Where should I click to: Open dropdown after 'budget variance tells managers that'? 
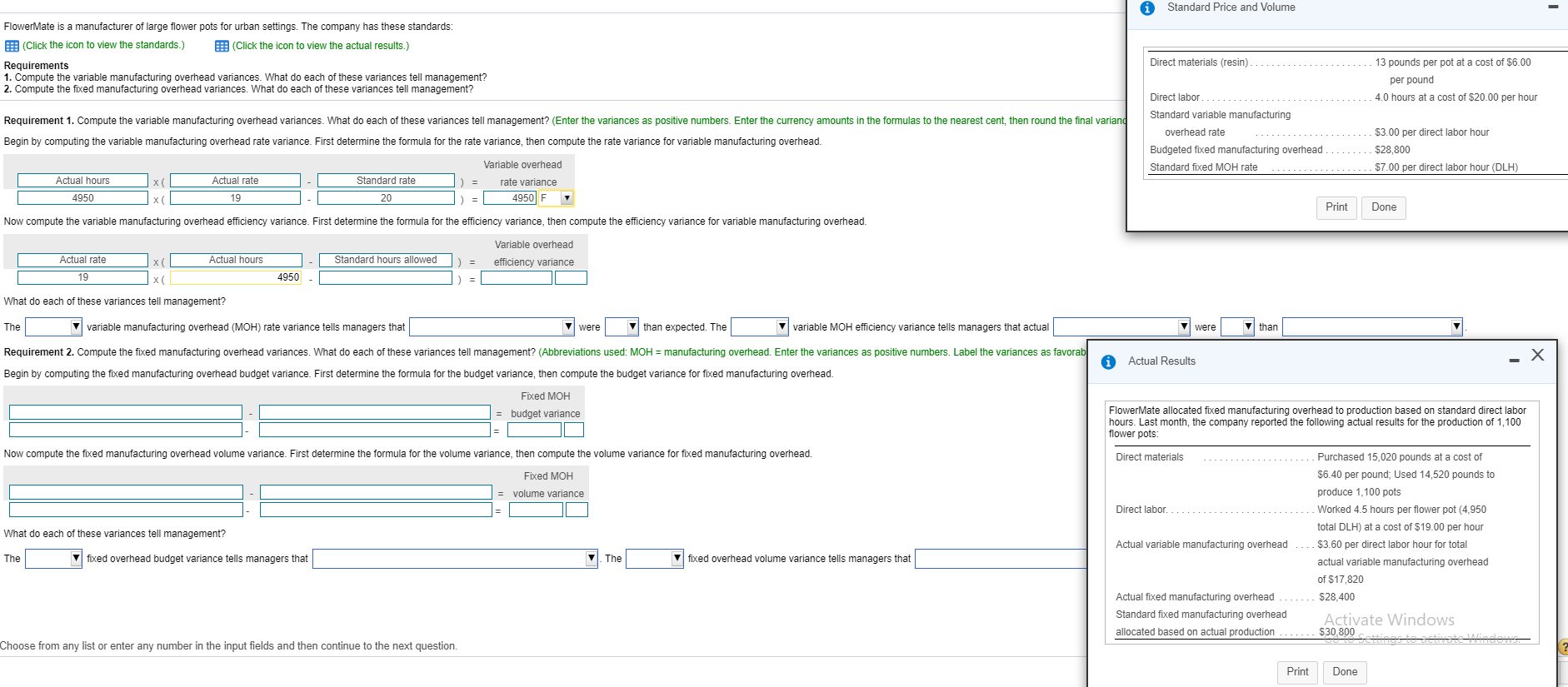pos(455,558)
